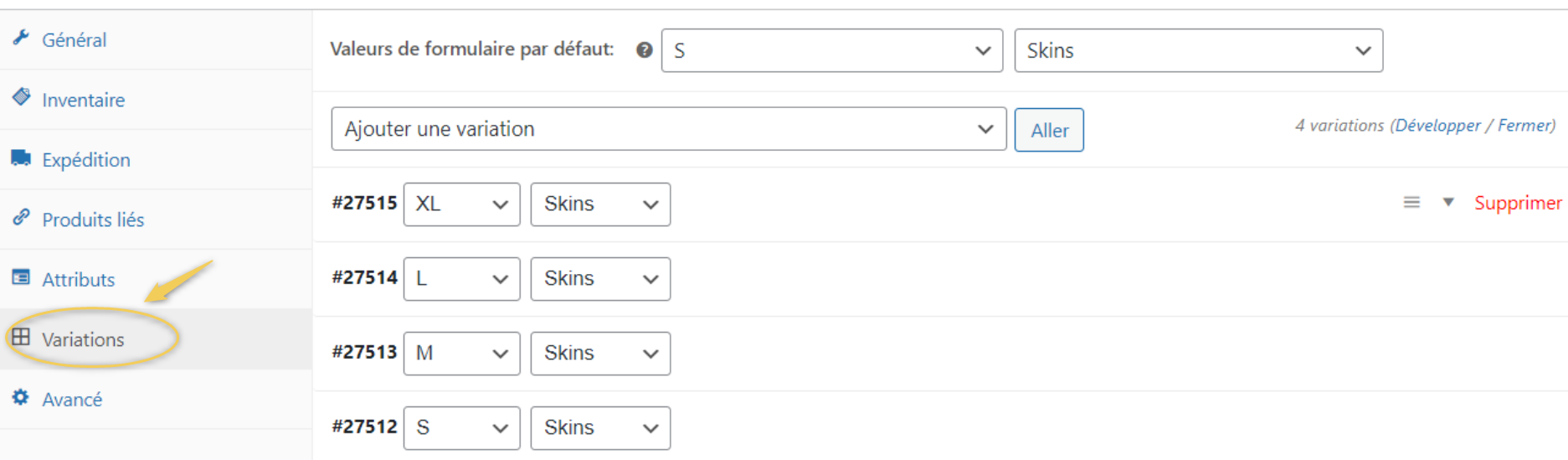This screenshot has width=1568, height=460.
Task: Click the help question mark icon
Action: point(644,49)
